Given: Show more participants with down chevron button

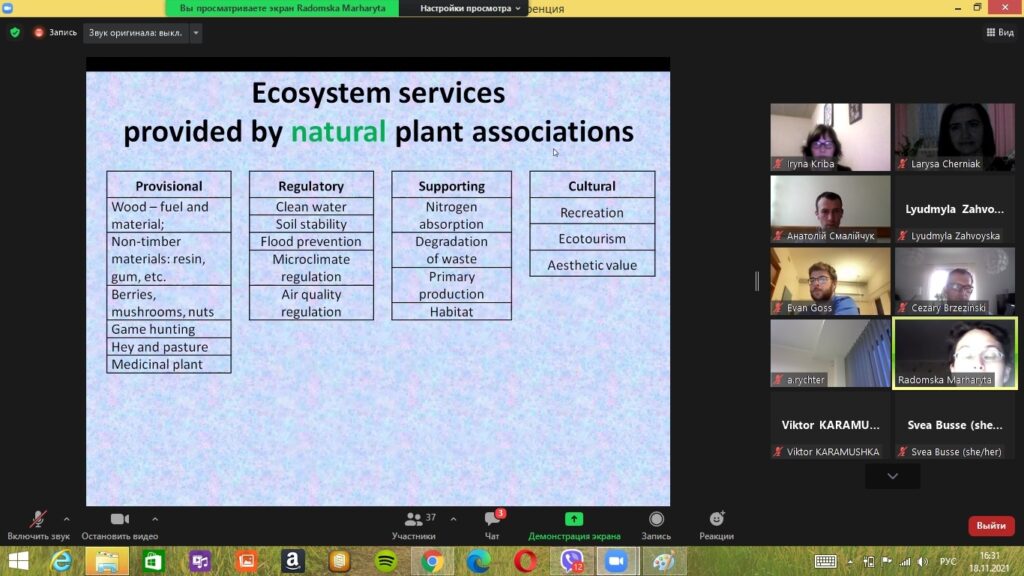Looking at the screenshot, I should pos(892,477).
